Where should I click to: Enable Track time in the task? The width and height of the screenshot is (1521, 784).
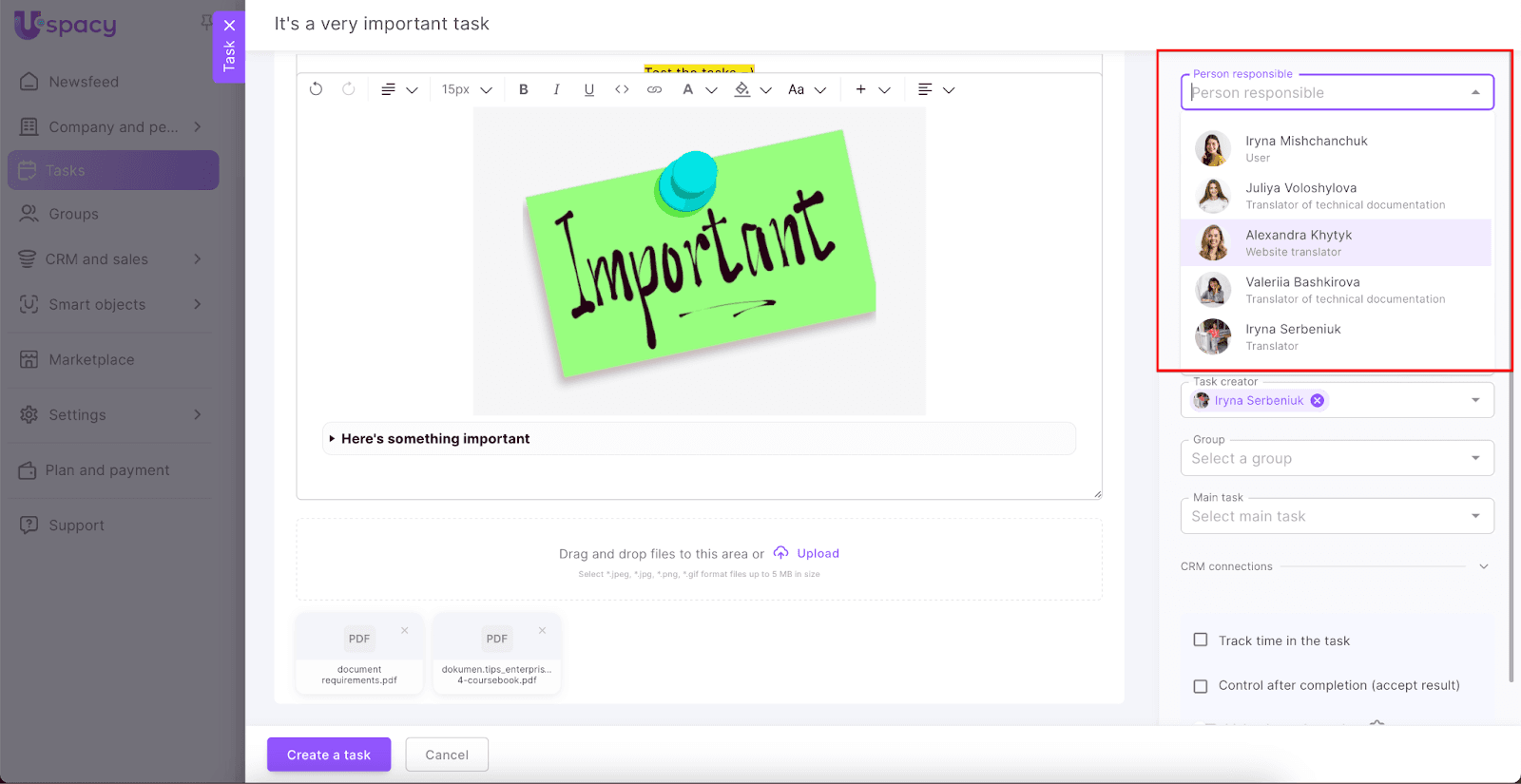pos(1201,641)
